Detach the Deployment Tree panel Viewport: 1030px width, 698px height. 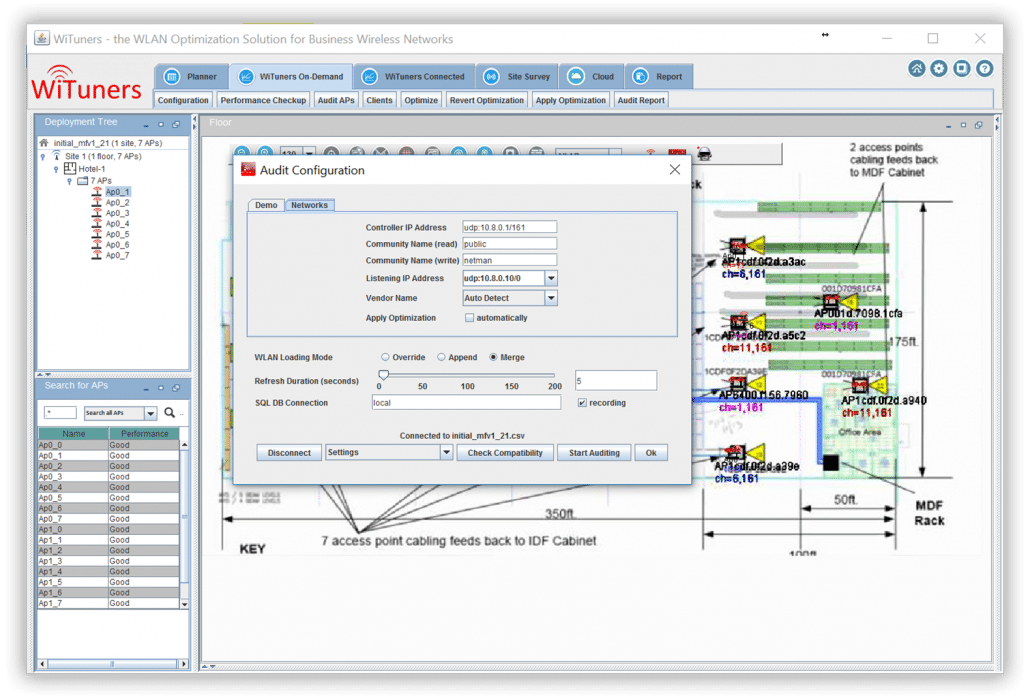click(176, 124)
